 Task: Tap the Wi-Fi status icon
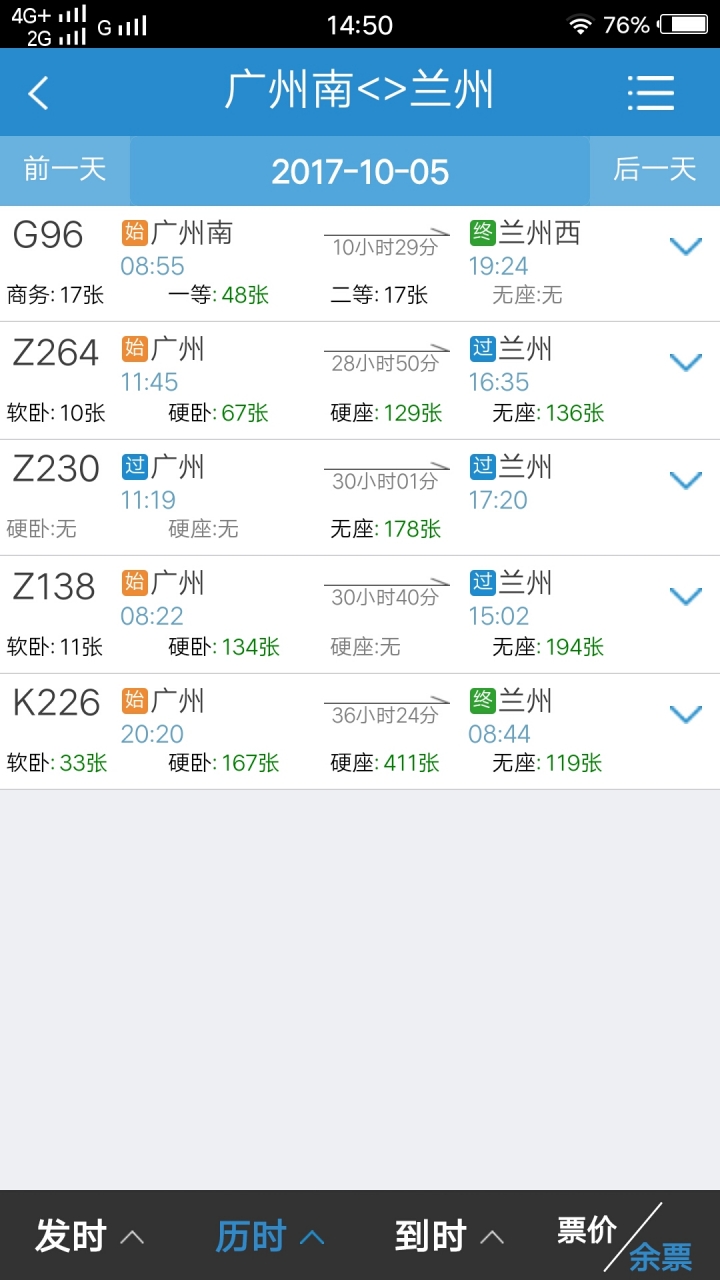[x=580, y=25]
